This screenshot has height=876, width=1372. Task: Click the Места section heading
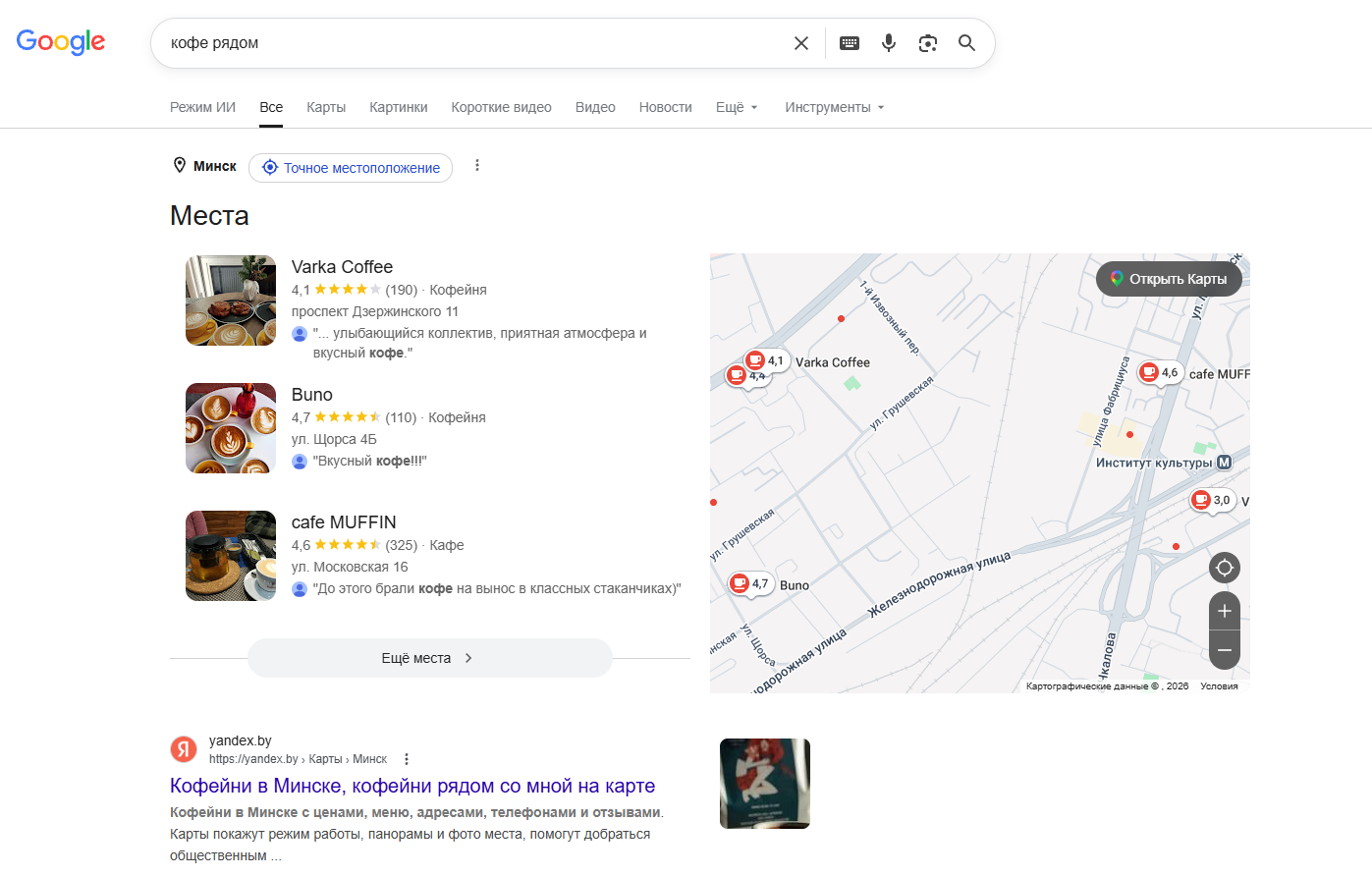(x=209, y=215)
